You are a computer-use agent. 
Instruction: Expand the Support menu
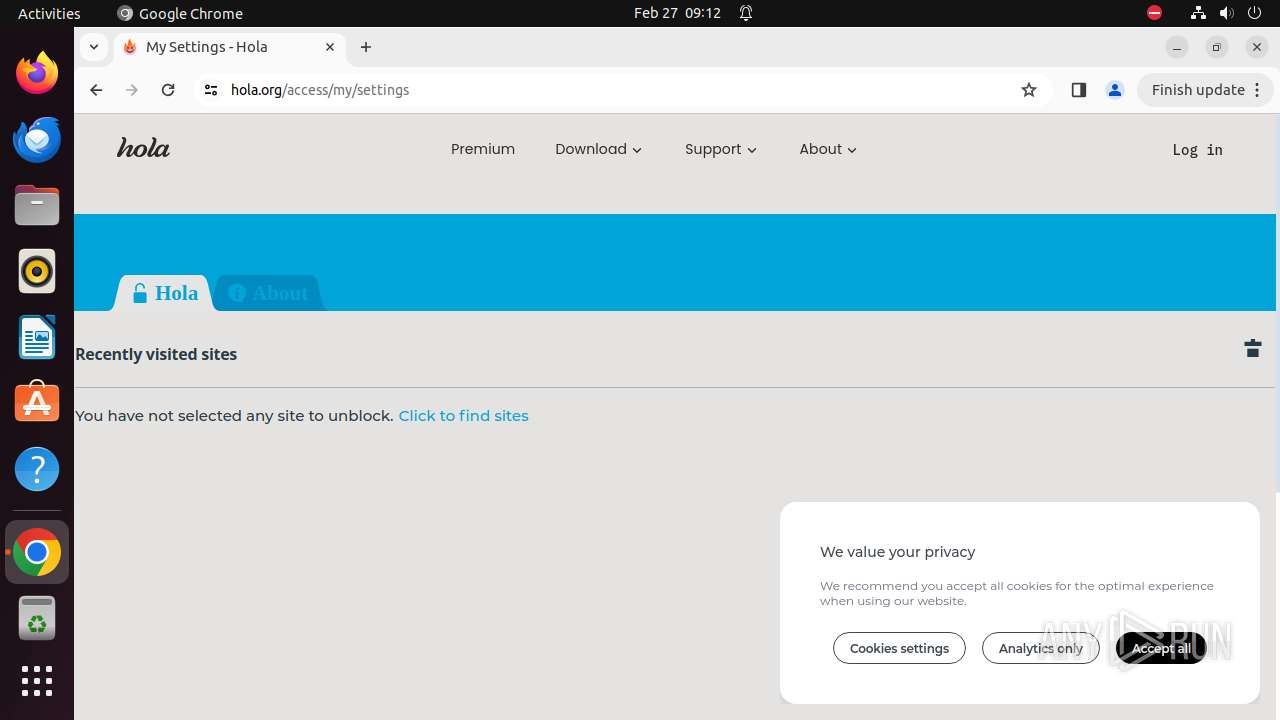pyautogui.click(x=720, y=149)
